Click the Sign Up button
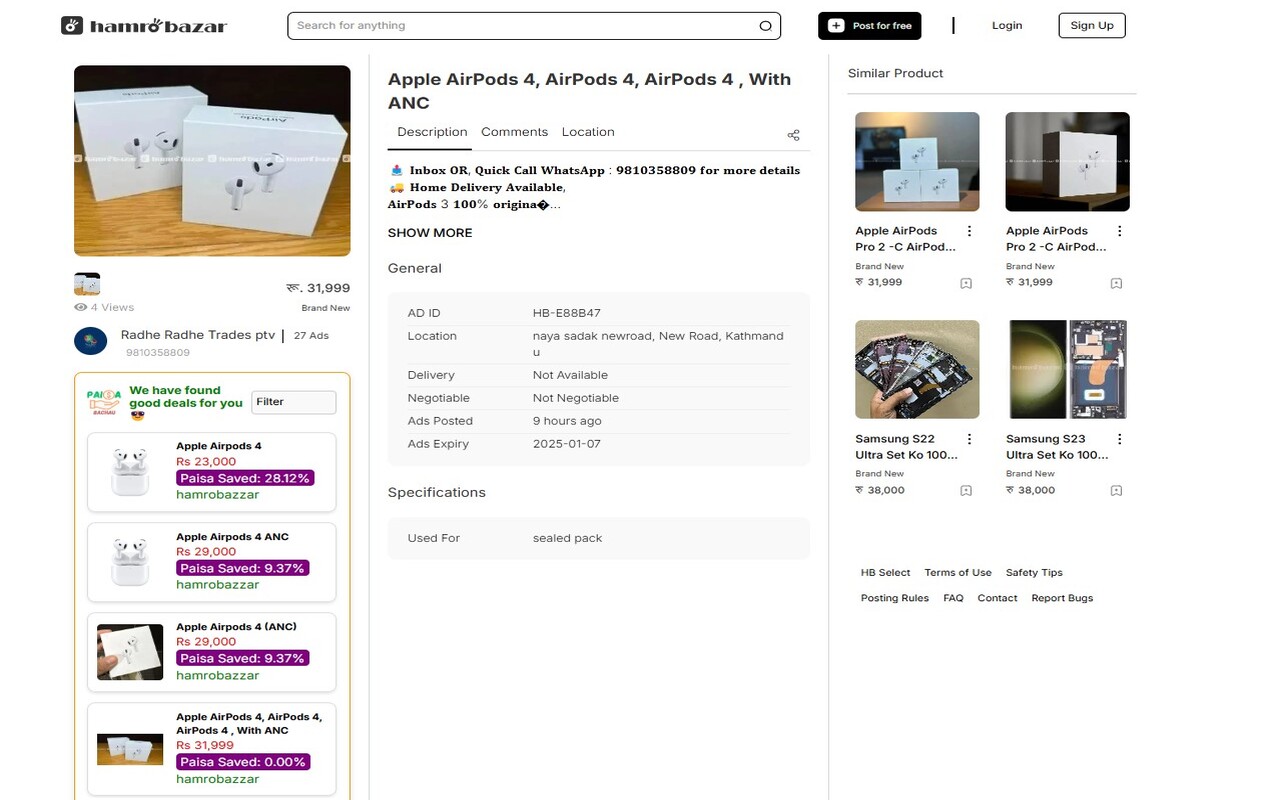 point(1091,25)
